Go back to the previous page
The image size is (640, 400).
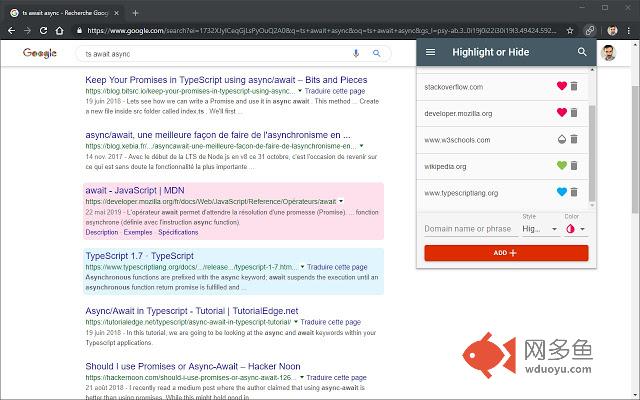[x=11, y=31]
